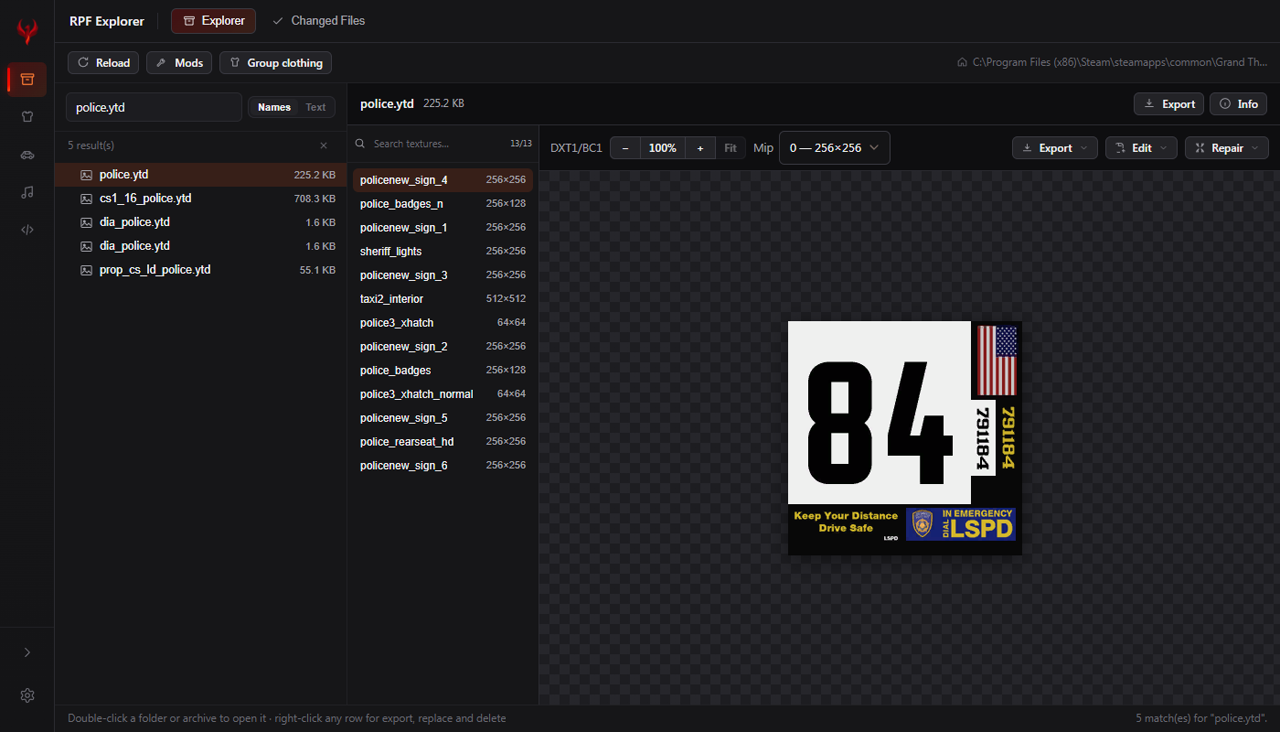Screen dimensions: 1280x732
Task: Open the archive explorer sidebar icon
Action: [27, 79]
